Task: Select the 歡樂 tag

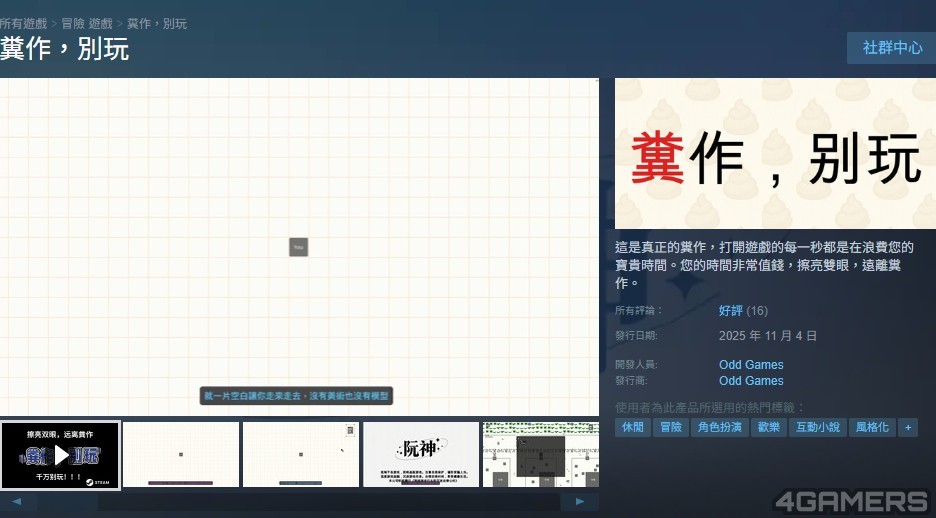Action: pos(767,427)
